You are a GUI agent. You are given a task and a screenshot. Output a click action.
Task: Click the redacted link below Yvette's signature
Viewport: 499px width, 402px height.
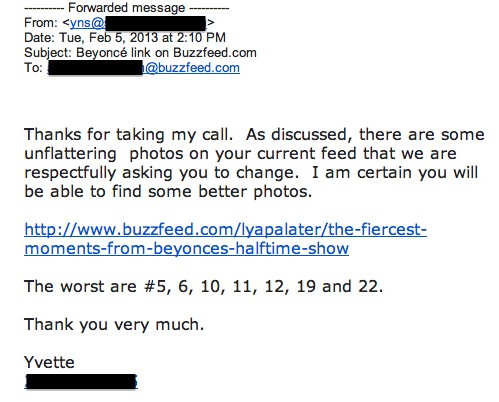click(x=81, y=382)
